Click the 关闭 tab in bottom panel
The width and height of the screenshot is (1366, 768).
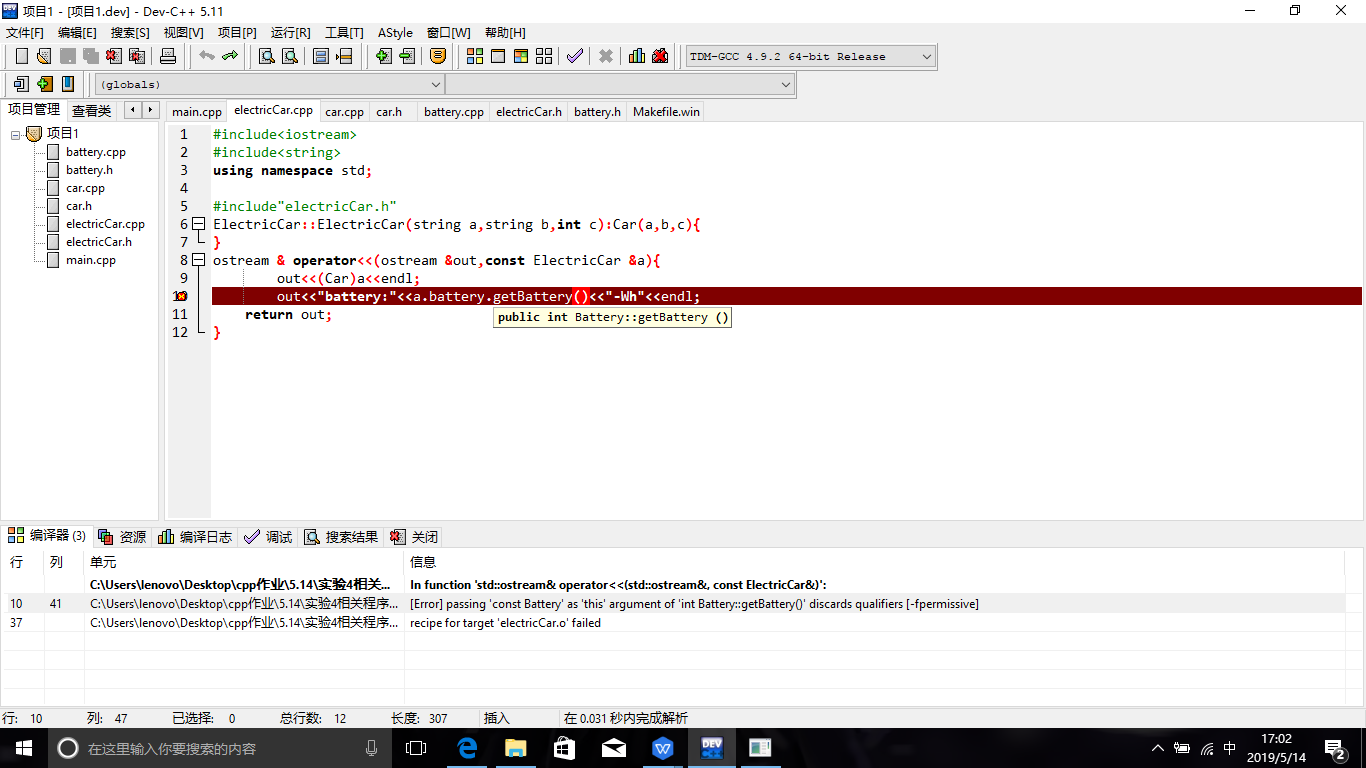coord(414,537)
